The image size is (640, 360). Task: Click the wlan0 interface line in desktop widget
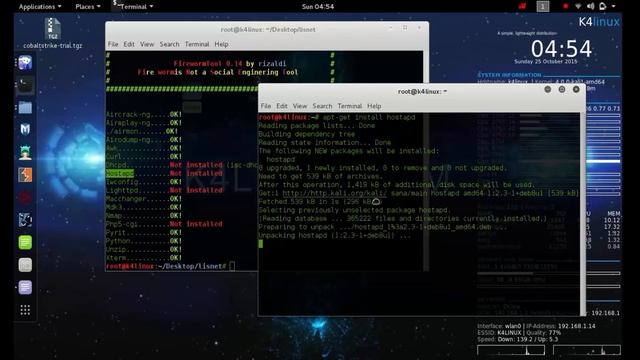click(536, 326)
